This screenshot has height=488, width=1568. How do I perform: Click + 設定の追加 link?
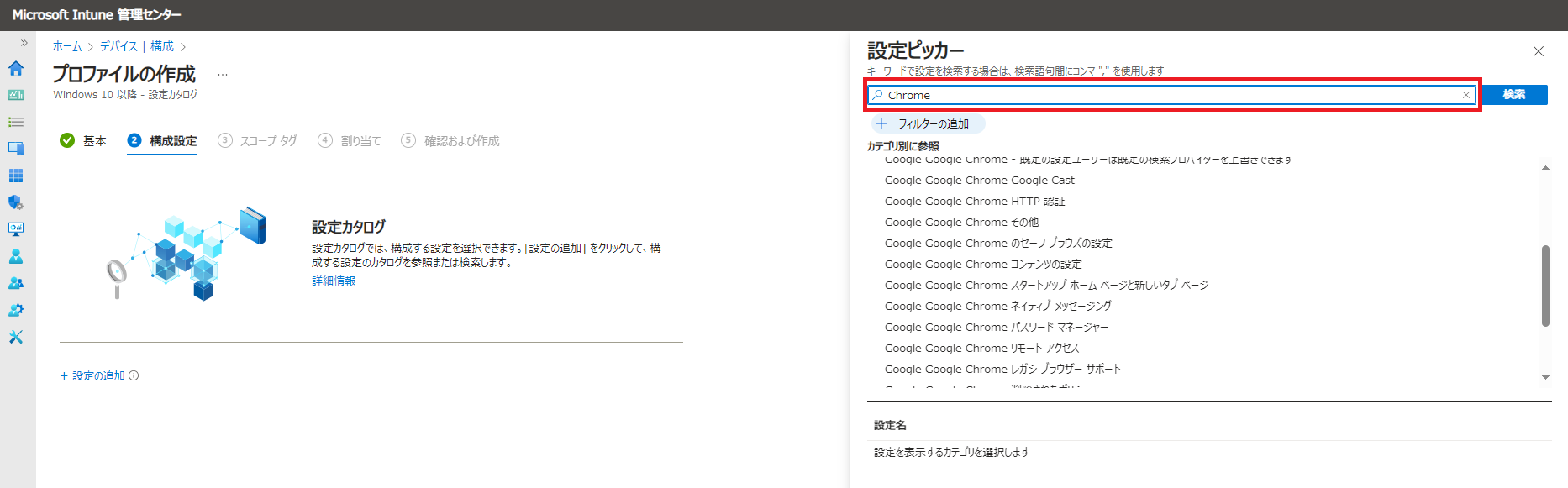tap(92, 375)
